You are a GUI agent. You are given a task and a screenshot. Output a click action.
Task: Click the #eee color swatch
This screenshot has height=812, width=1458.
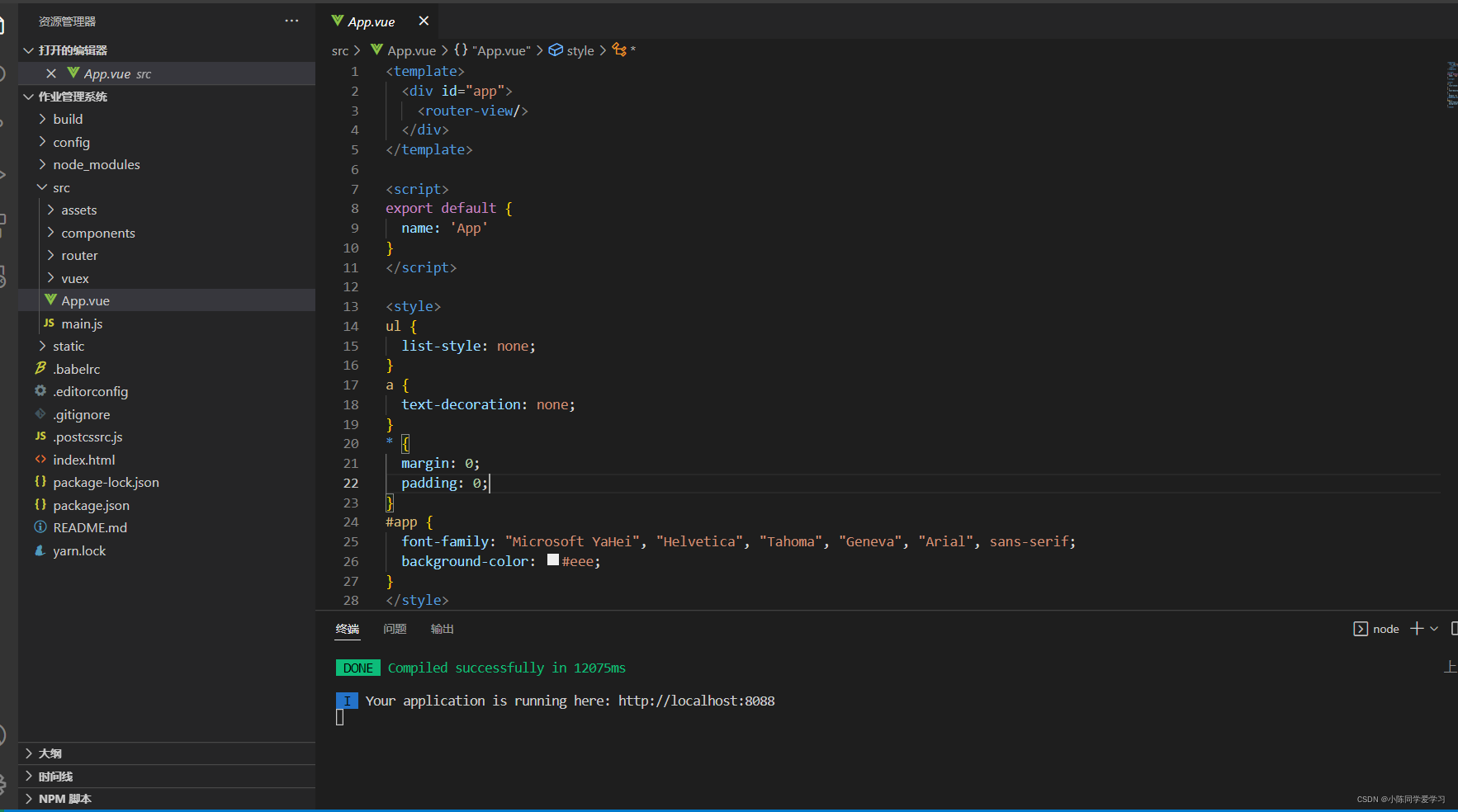click(553, 560)
